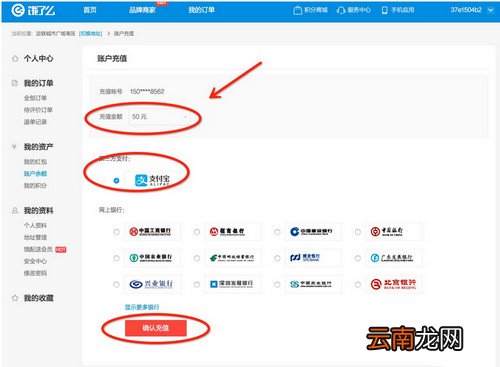Click the [切换地址] link in breadcrumb
Screen dimensions: 500x367
(x=90, y=33)
